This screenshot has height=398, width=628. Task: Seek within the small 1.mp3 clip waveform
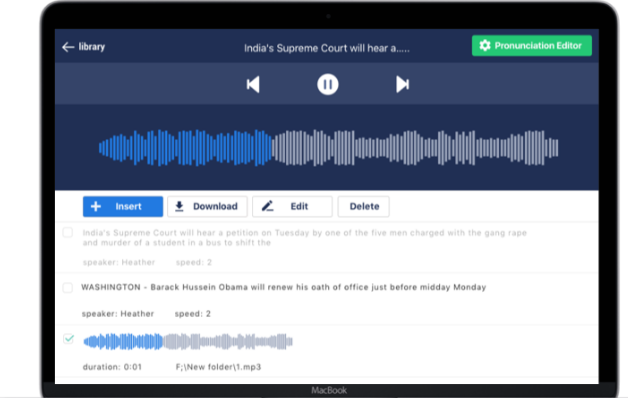(x=188, y=342)
